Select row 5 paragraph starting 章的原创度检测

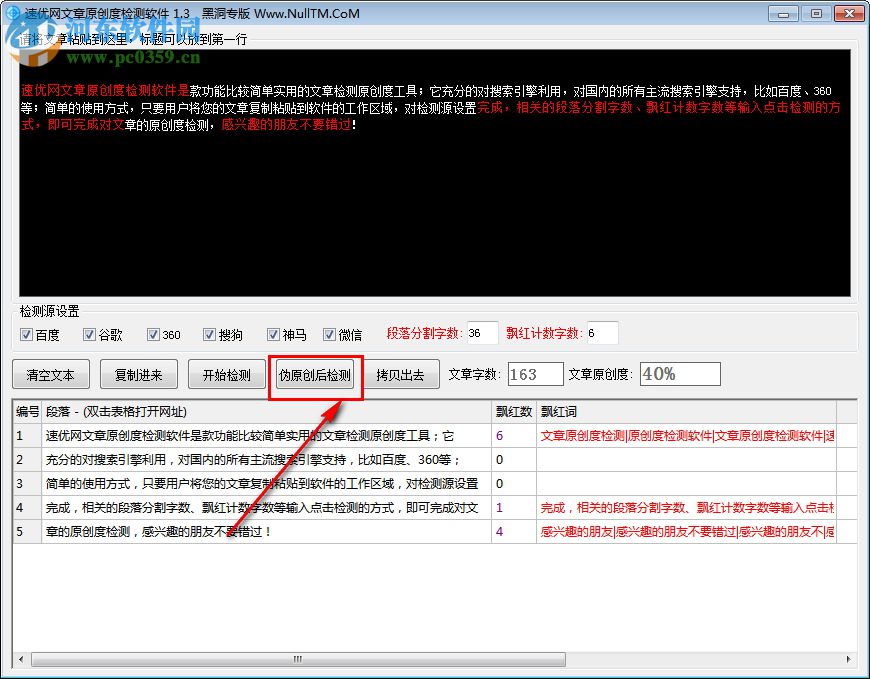coord(266,531)
